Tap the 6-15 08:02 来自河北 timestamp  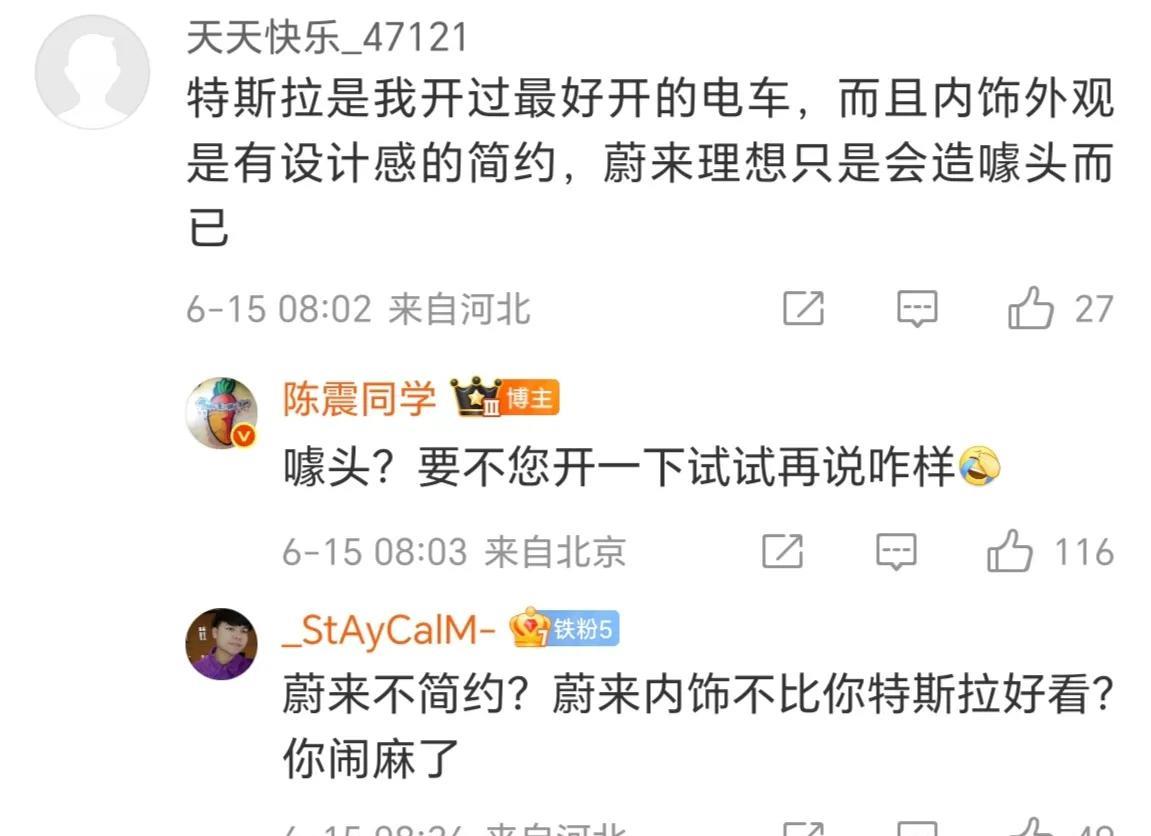[358, 308]
